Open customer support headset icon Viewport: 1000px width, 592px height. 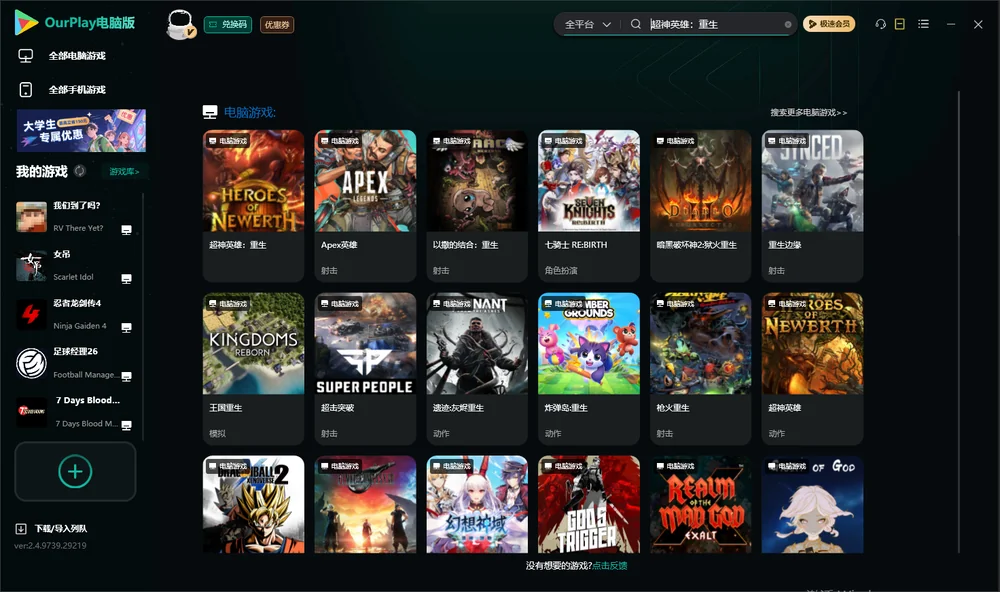[x=880, y=24]
